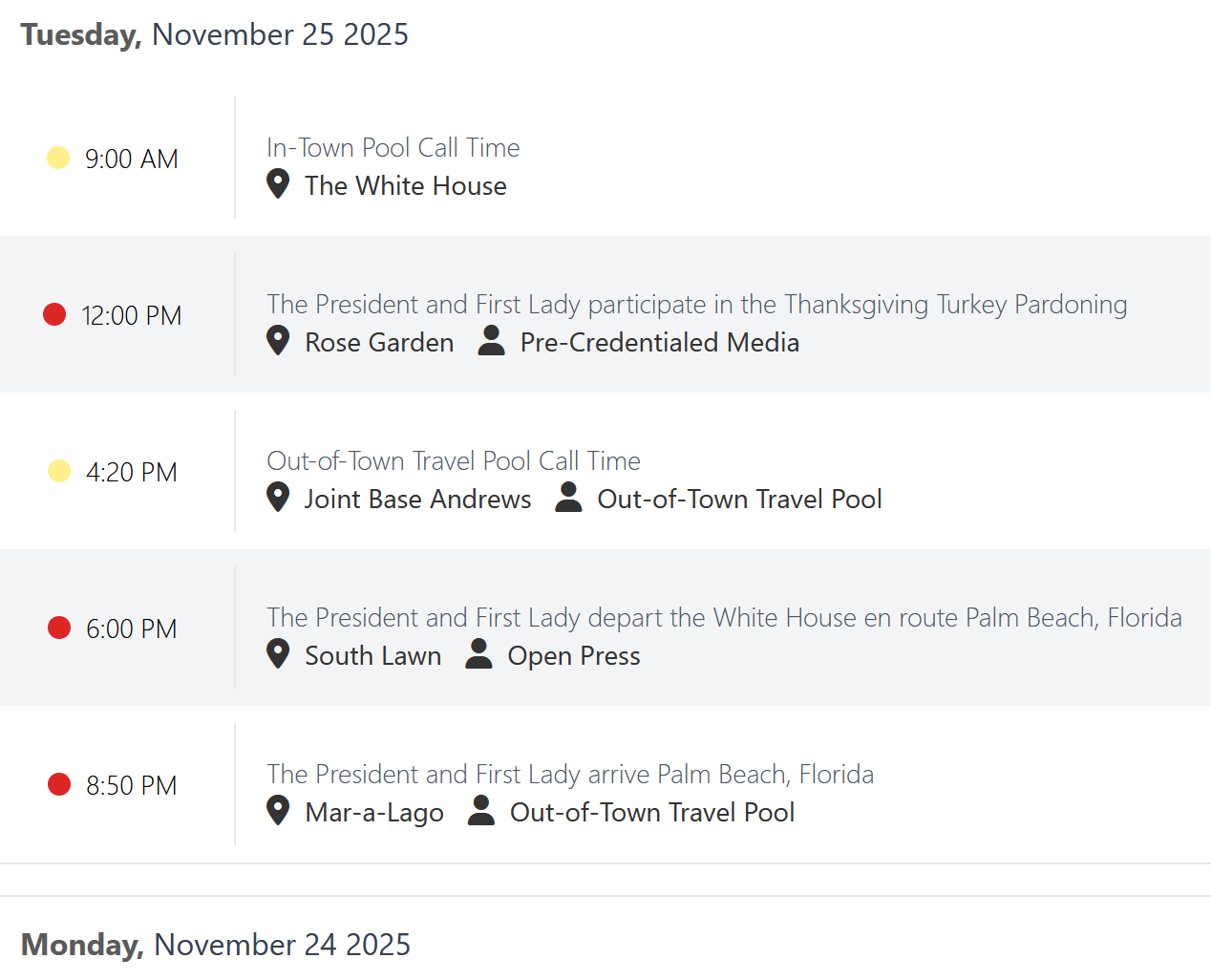
Task: Click the Monday, November 24 2025 heading
Action: tap(216, 945)
